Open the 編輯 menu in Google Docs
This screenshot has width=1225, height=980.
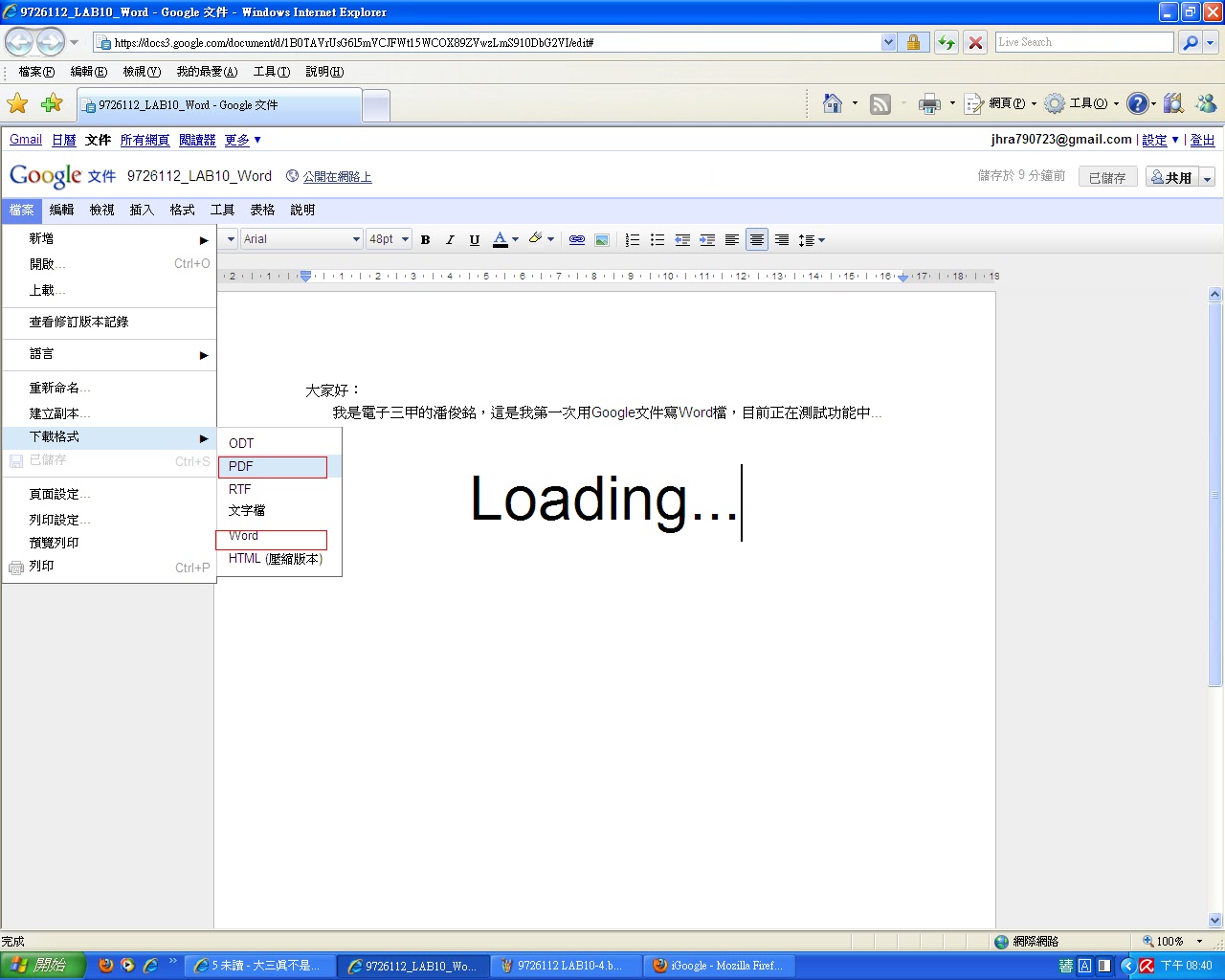tap(61, 210)
